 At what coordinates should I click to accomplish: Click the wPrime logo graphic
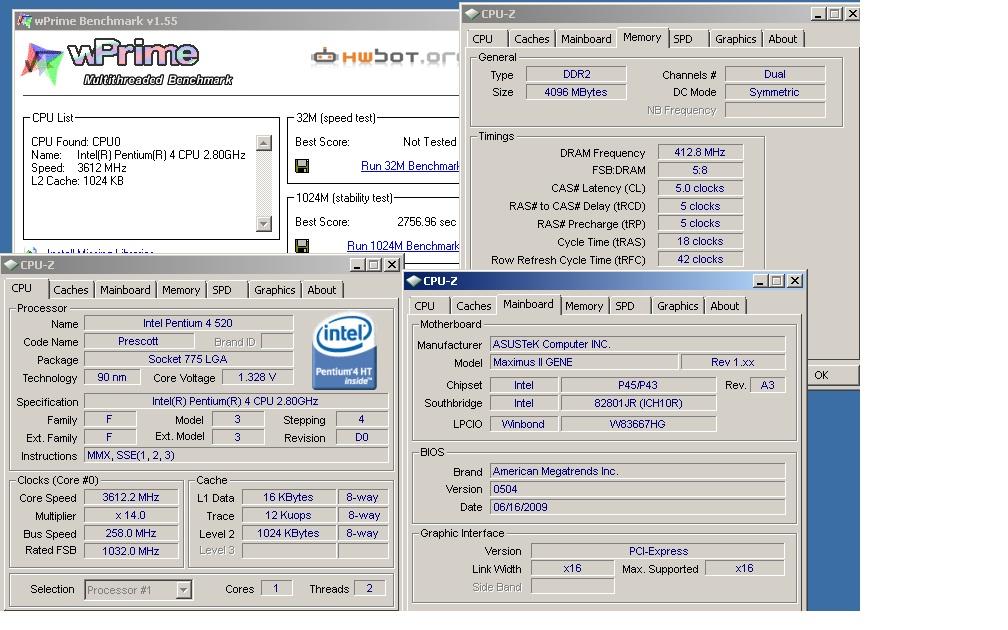(127, 63)
